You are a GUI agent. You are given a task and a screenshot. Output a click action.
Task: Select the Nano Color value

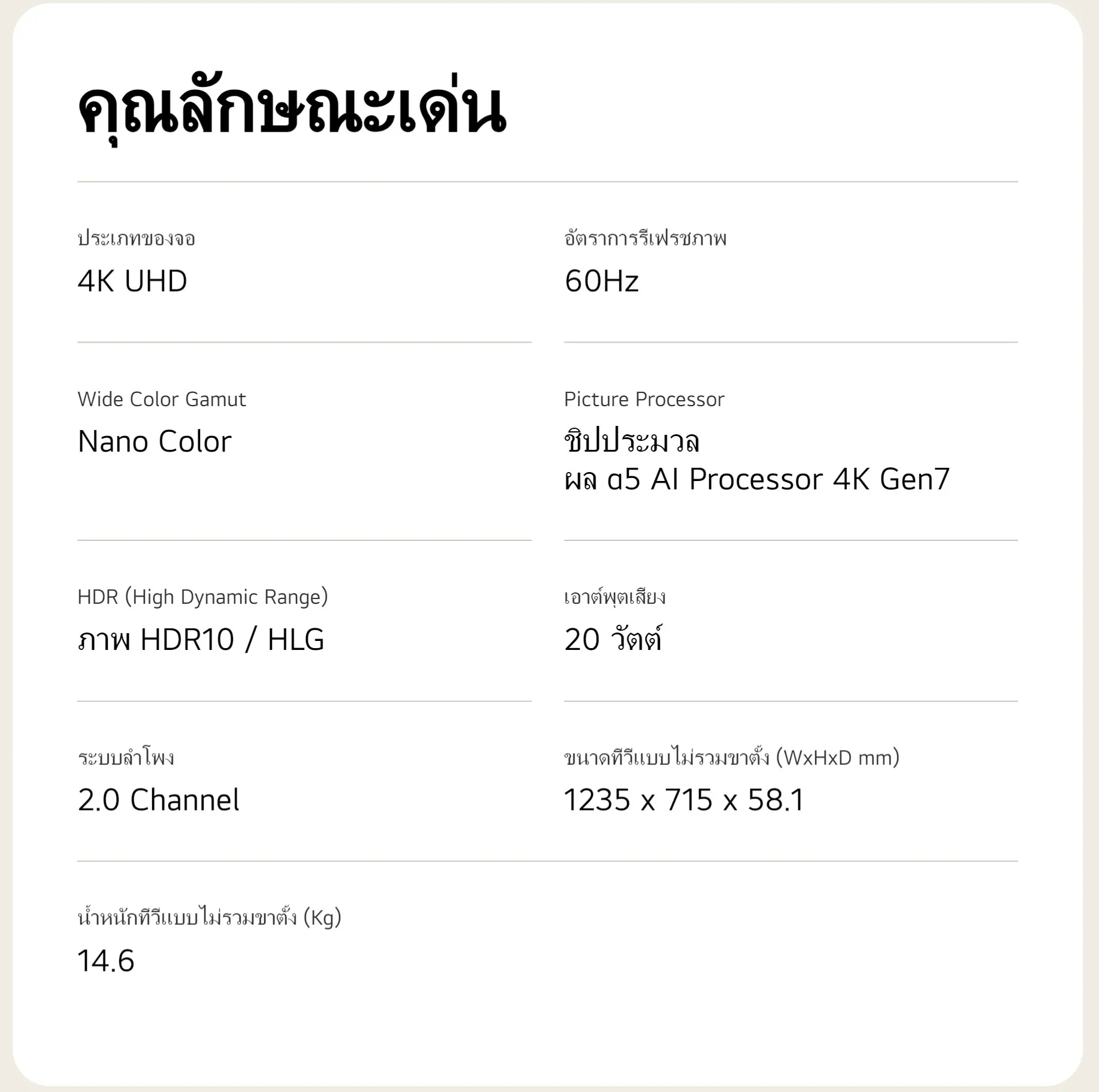[155, 441]
